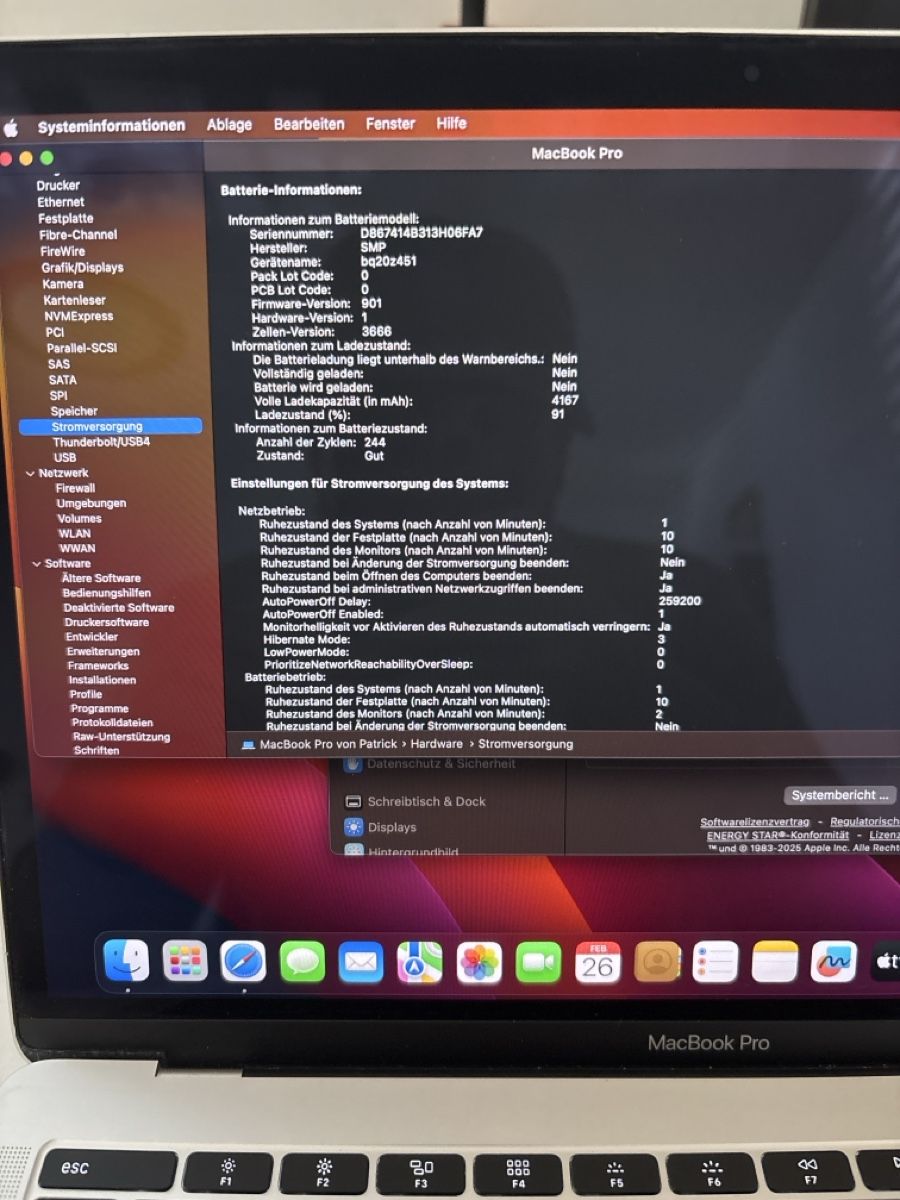
Task: Click Hardware in the path bar
Action: (436, 744)
